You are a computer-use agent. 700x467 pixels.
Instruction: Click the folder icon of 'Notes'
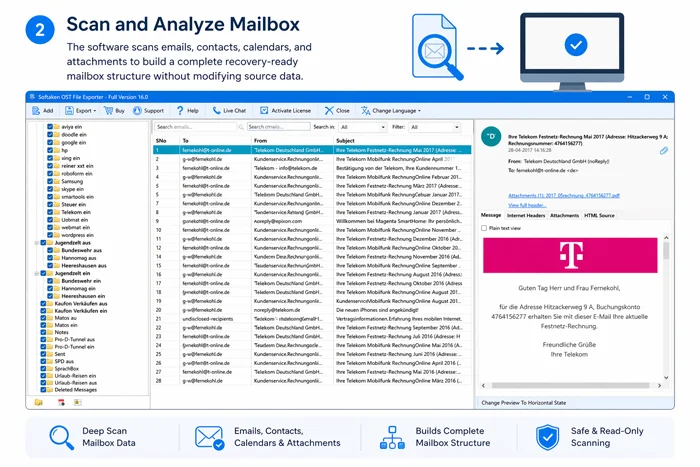(50, 332)
